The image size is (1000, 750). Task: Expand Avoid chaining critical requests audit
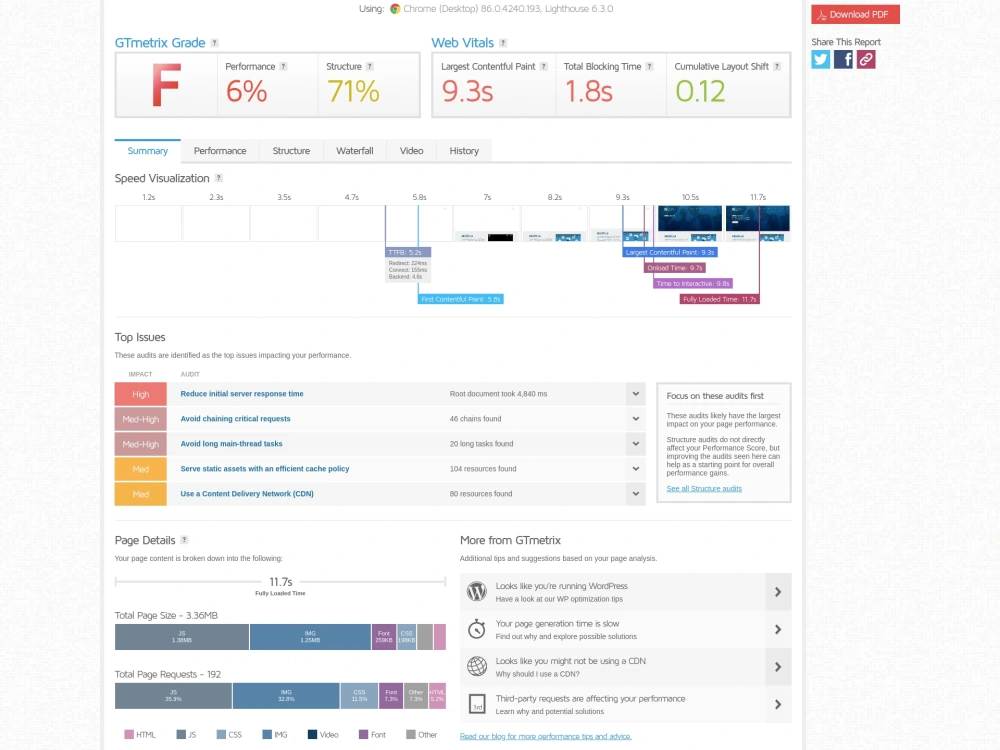tap(635, 419)
